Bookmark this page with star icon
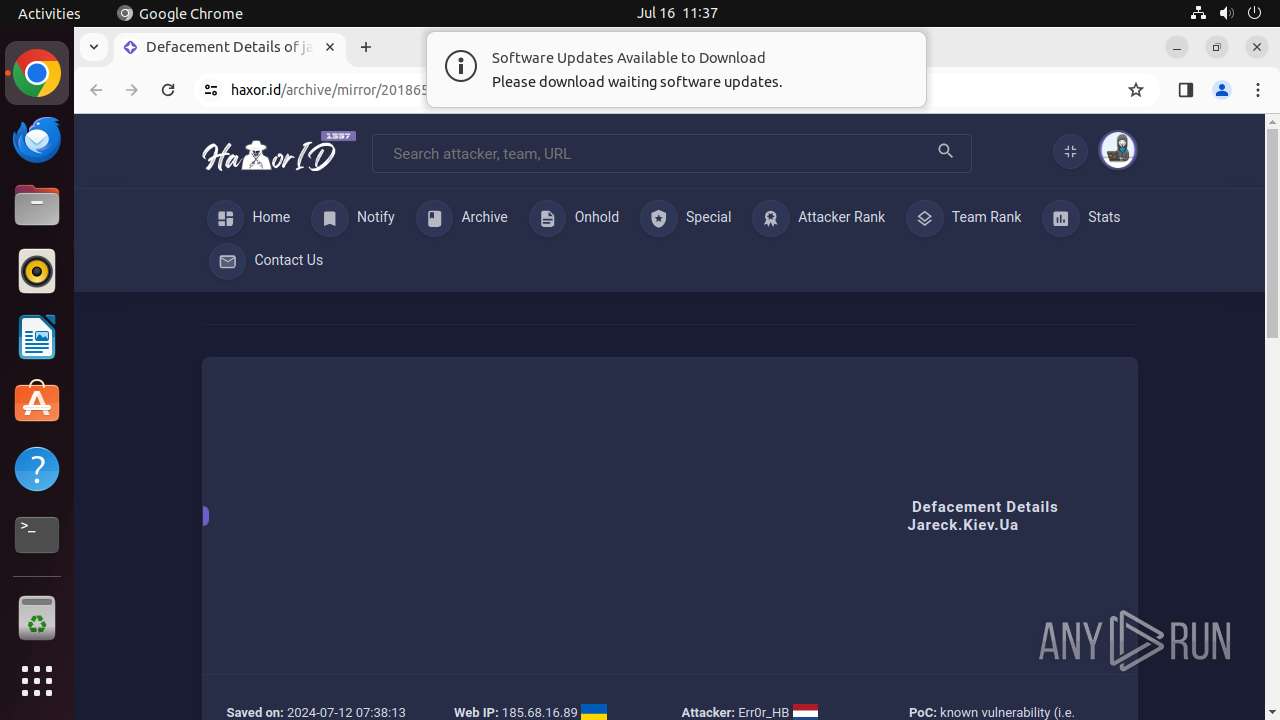The width and height of the screenshot is (1280, 720). pos(1136,90)
